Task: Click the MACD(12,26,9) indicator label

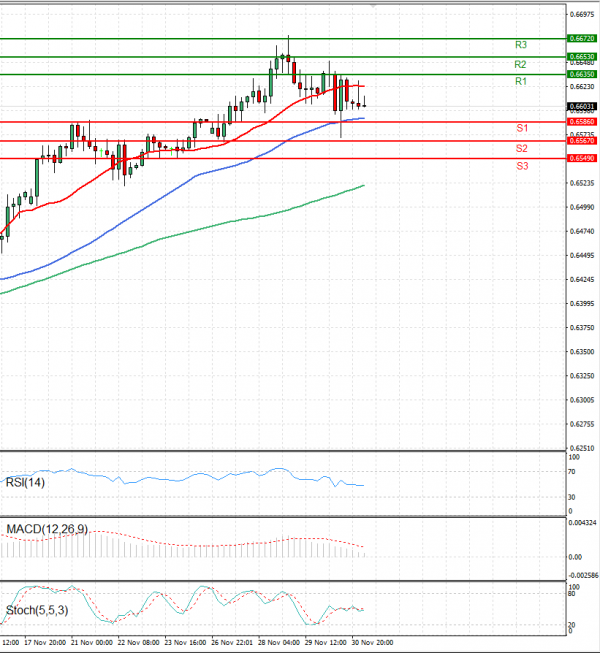Action: click(47, 529)
